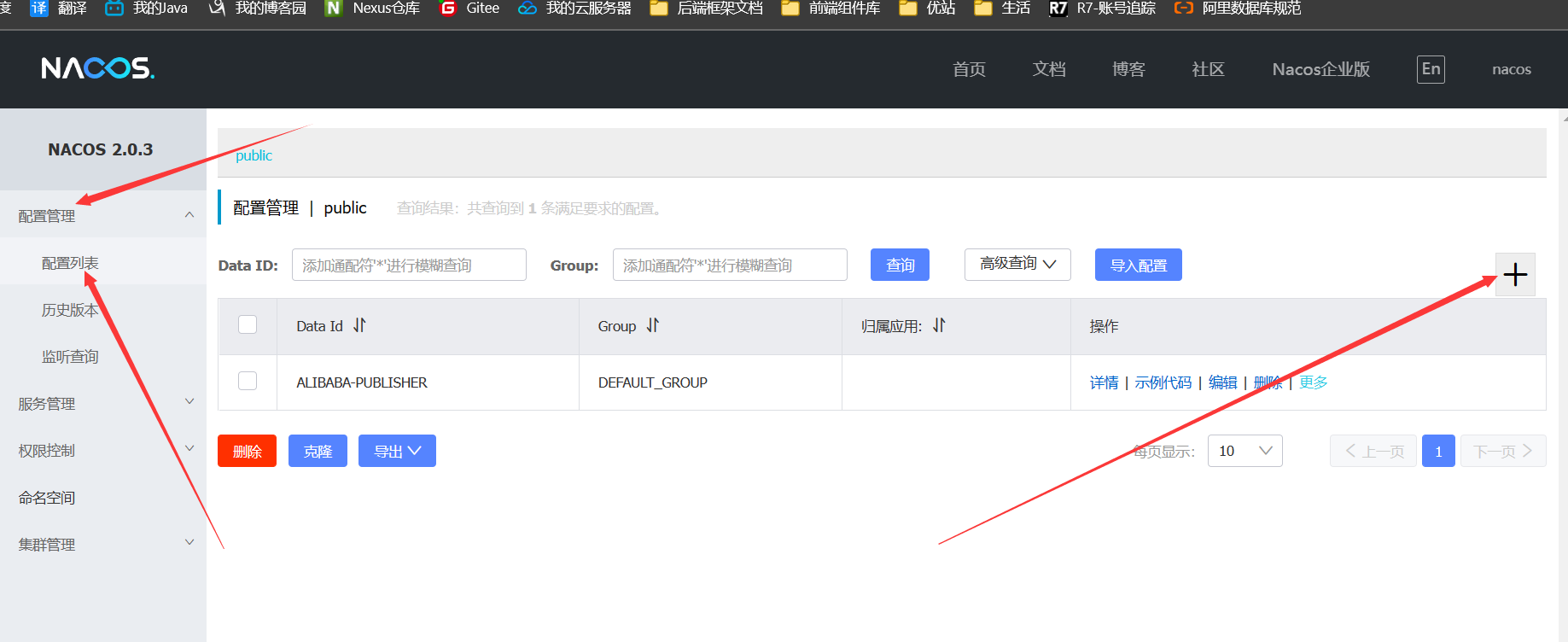Click the 删除 link in ALIBABA-PUBLISHER row

click(x=1268, y=382)
